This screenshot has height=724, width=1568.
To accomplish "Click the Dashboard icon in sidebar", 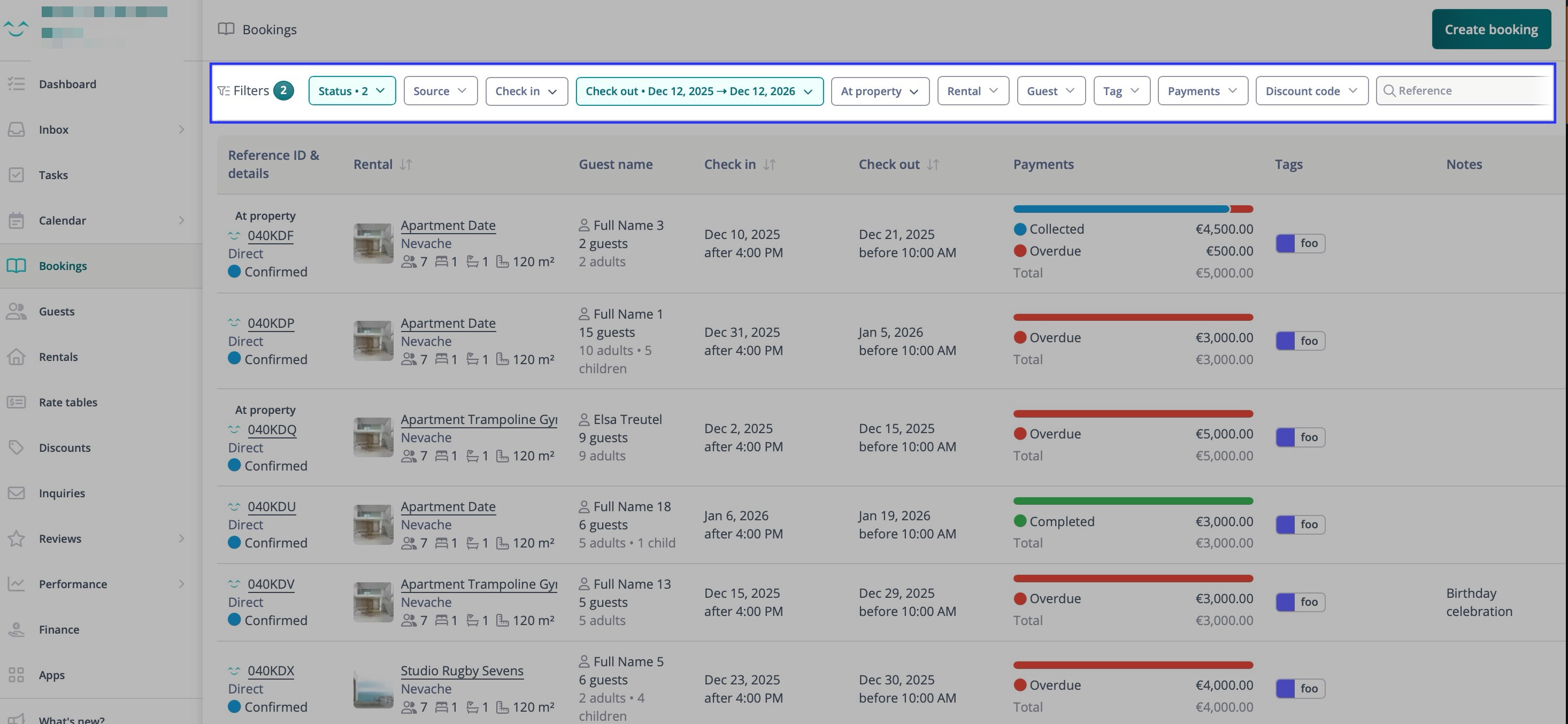I will point(17,84).
